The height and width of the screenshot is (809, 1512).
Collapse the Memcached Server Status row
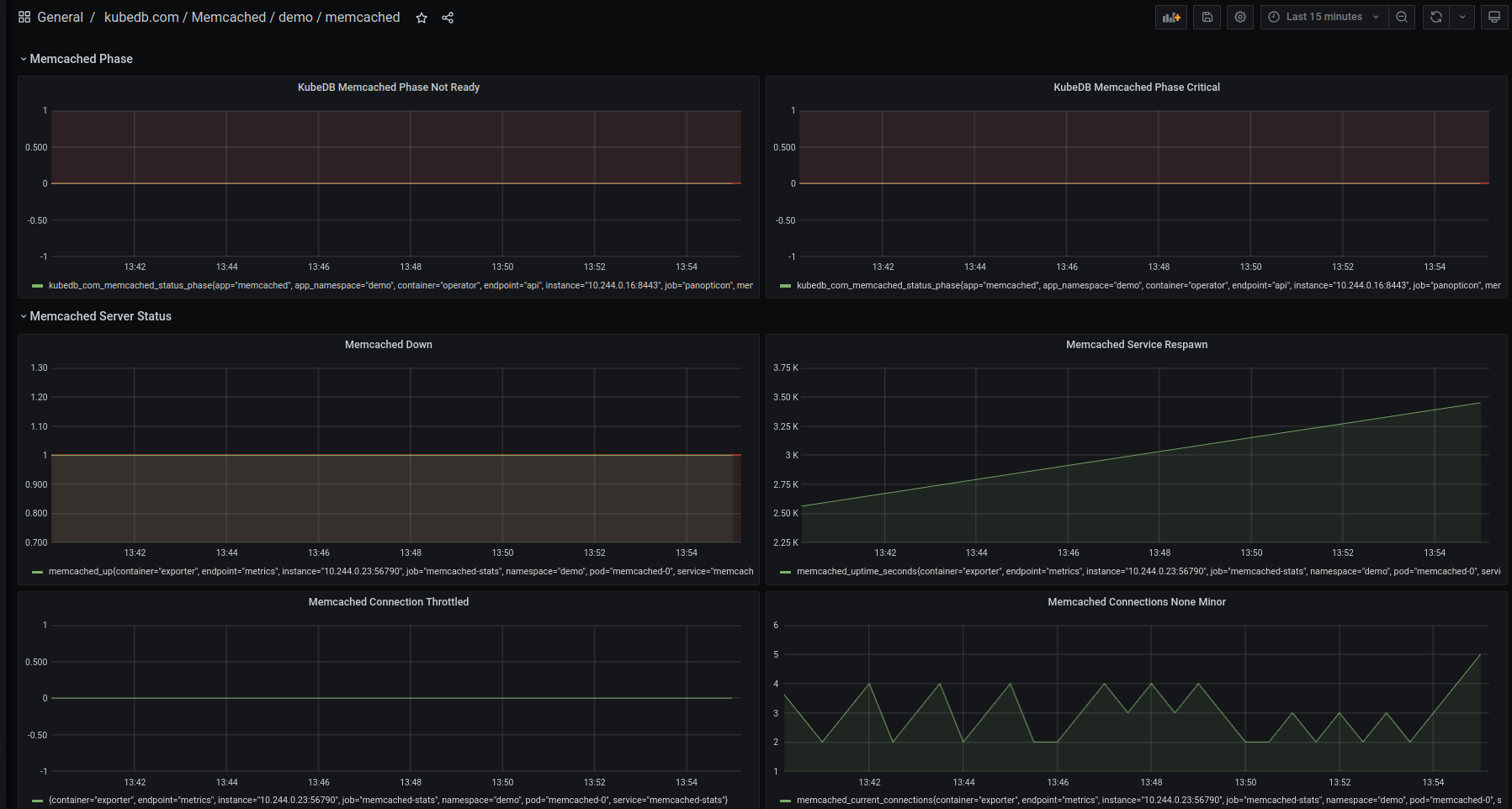[x=100, y=316]
